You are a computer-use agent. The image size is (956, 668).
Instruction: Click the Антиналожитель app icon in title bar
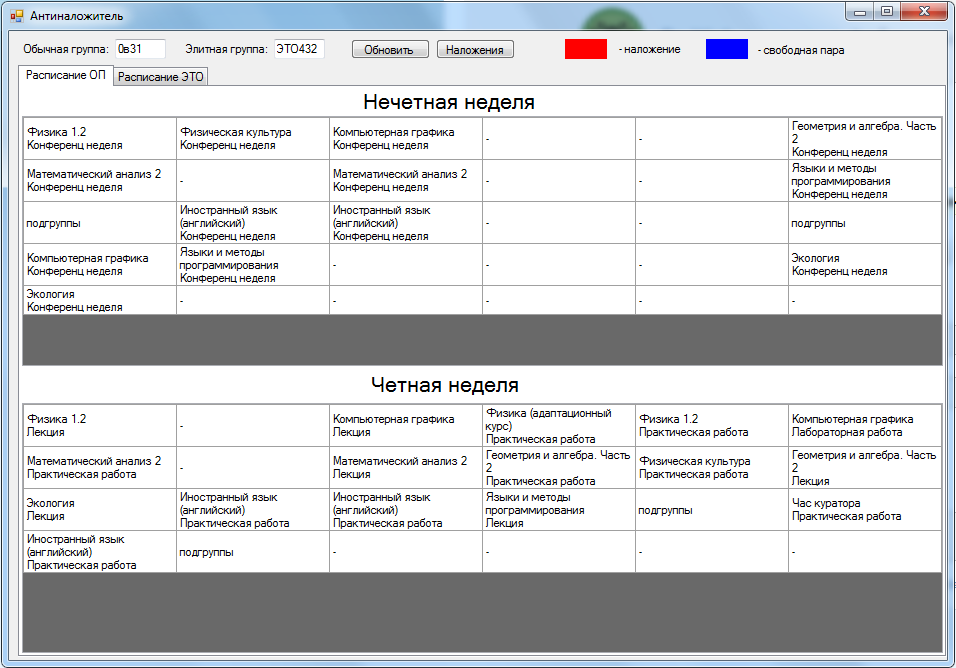(15, 16)
